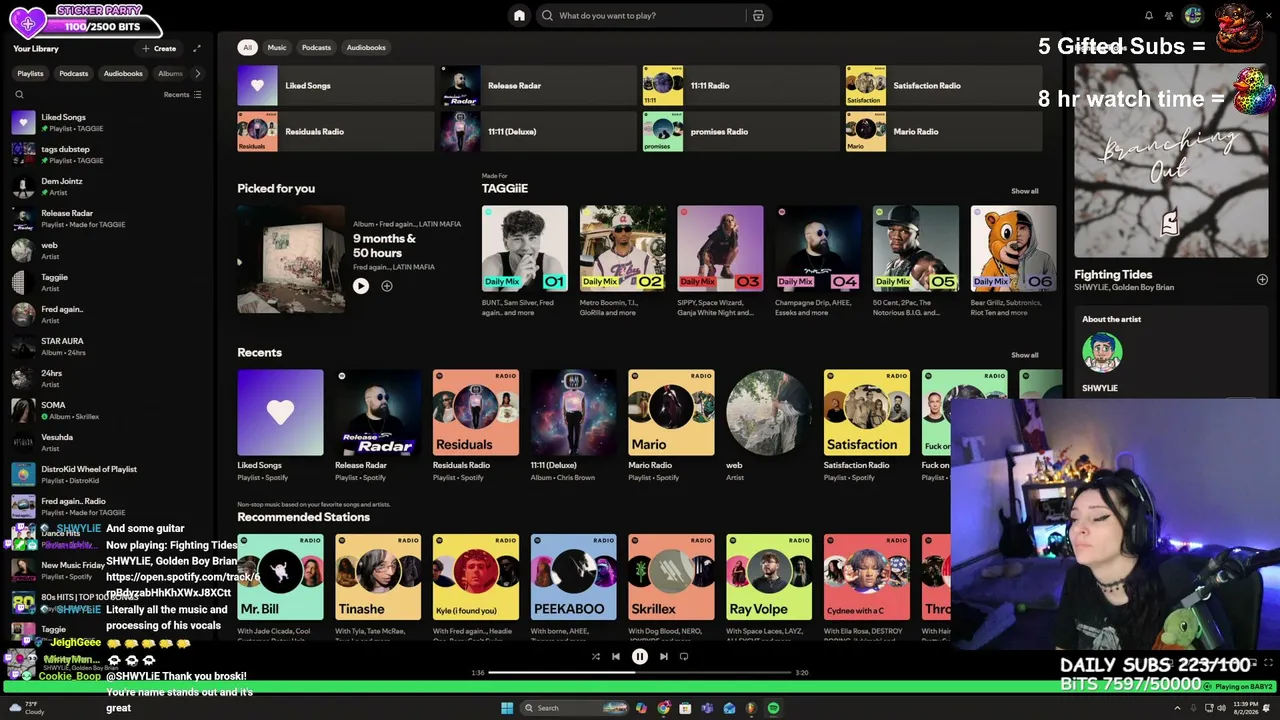Filter the home feed by Podcasts
1280x720 pixels.
(x=316, y=47)
